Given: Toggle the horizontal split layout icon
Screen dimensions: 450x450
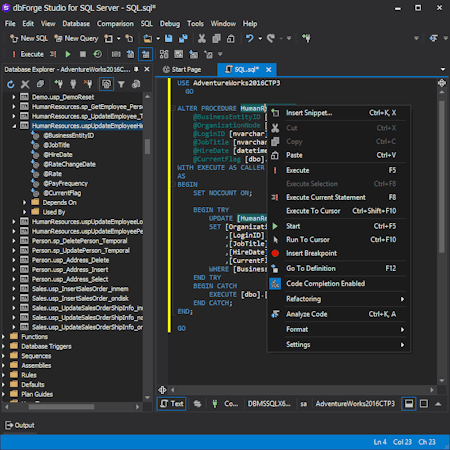Looking at the screenshot, I should pyautogui.click(x=409, y=404).
